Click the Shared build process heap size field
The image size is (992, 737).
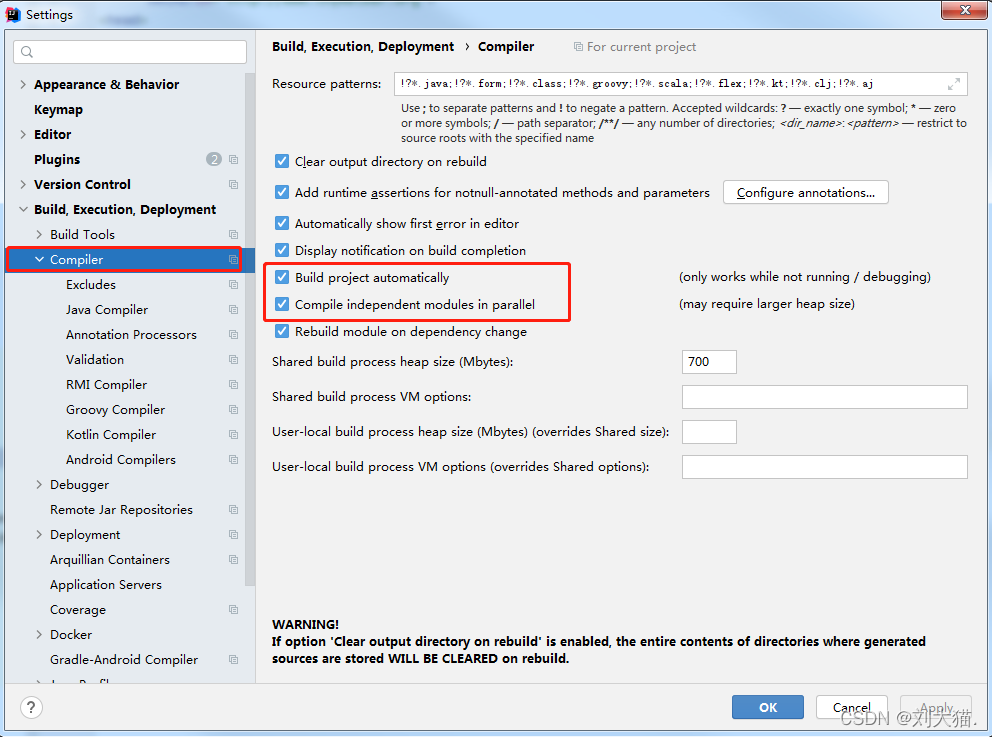click(x=709, y=362)
